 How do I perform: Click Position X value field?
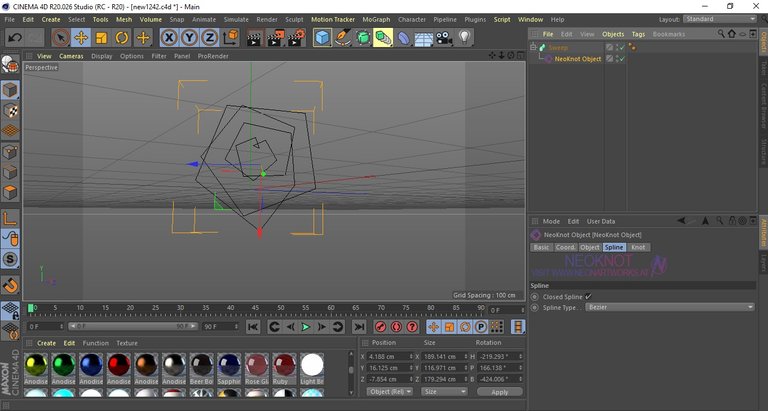(391, 357)
